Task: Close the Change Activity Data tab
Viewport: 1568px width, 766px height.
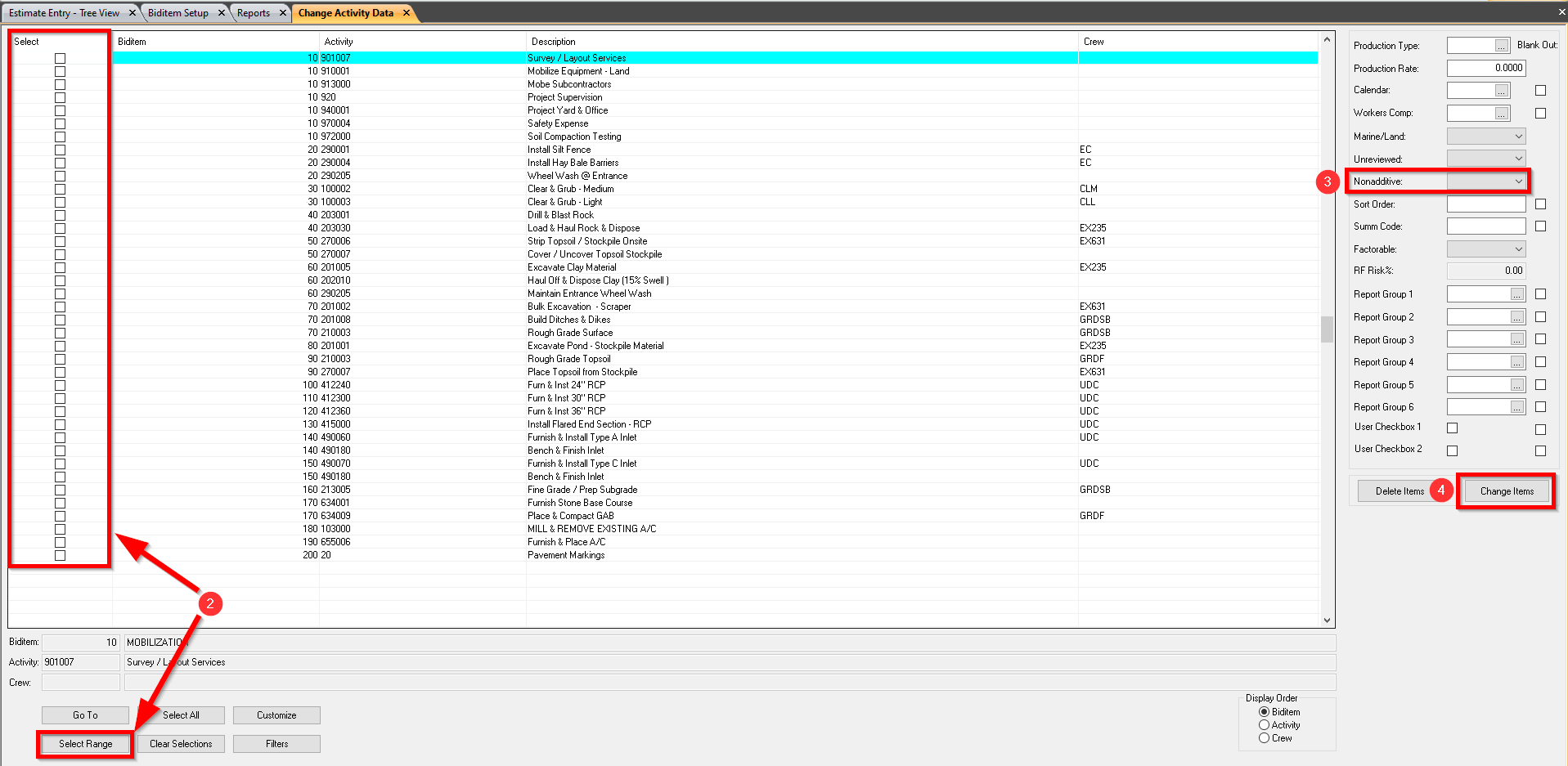Action: 407,13
